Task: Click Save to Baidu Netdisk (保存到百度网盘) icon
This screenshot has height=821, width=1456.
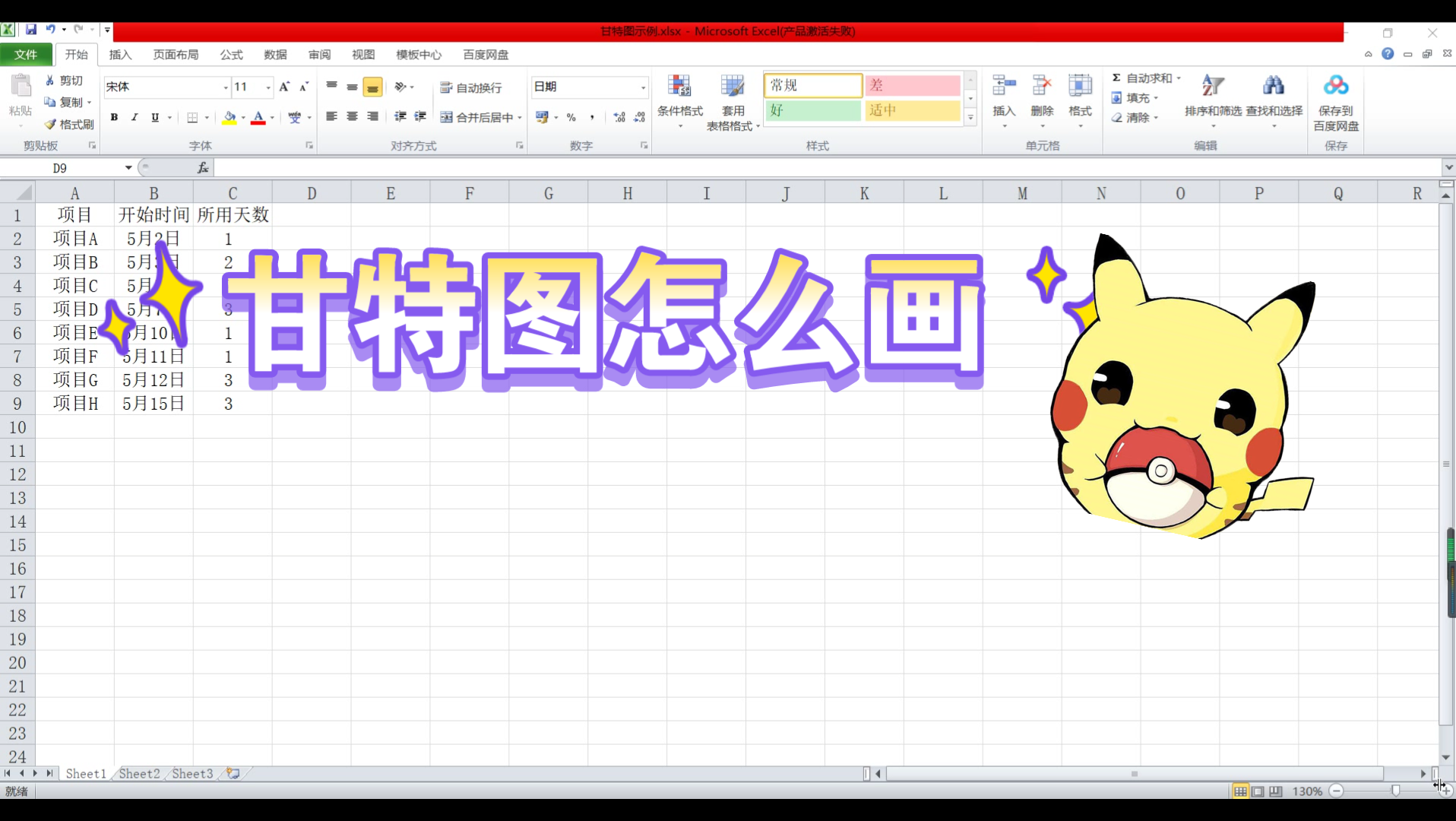Action: pyautogui.click(x=1336, y=86)
